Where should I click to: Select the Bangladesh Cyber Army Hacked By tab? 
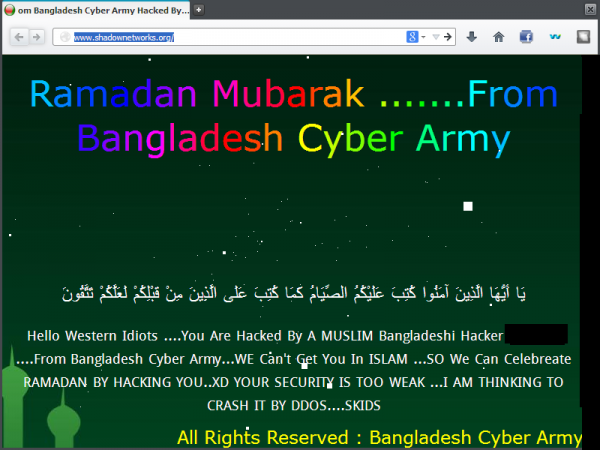tap(96, 10)
